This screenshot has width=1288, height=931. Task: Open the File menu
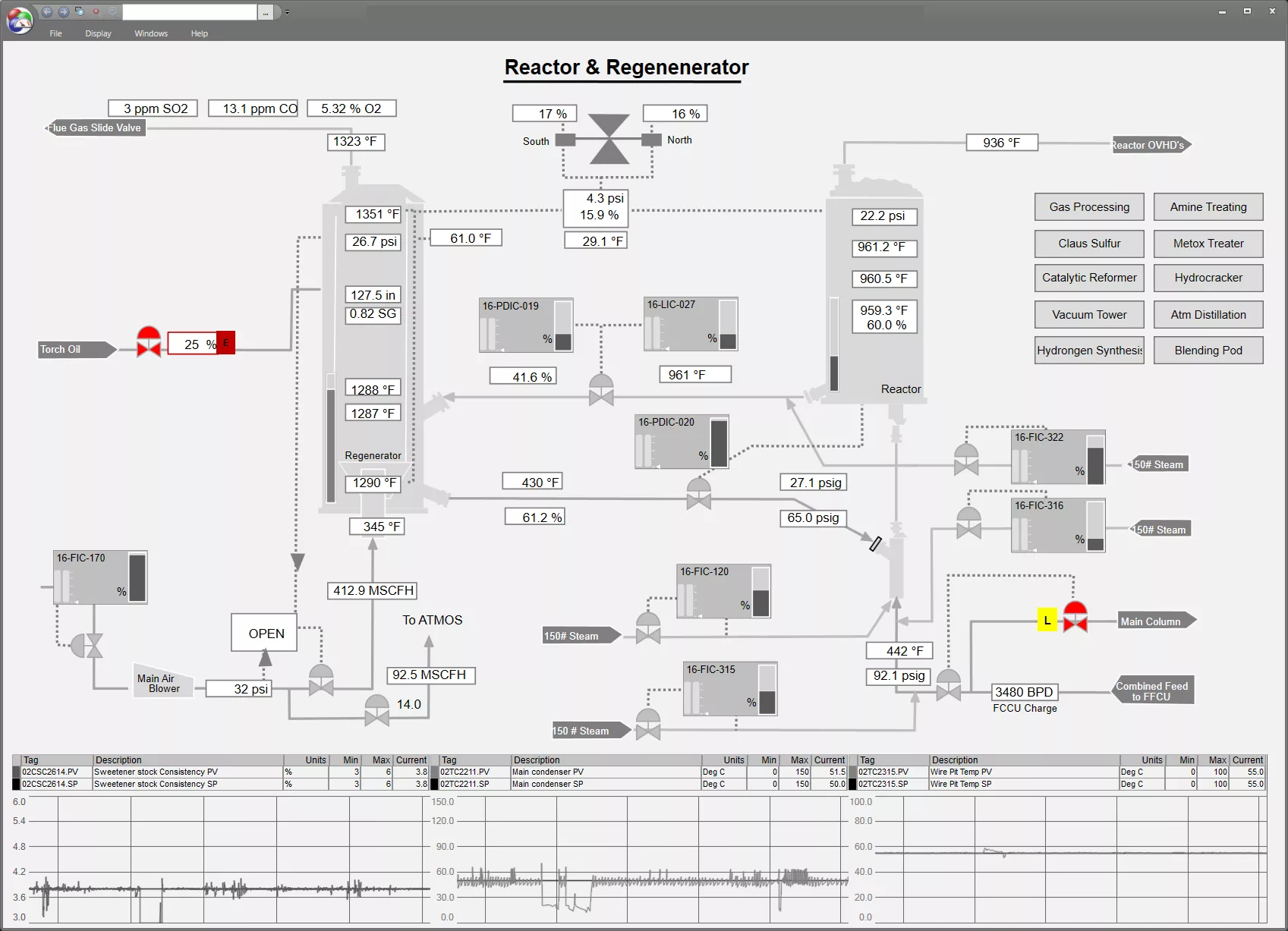(x=55, y=33)
